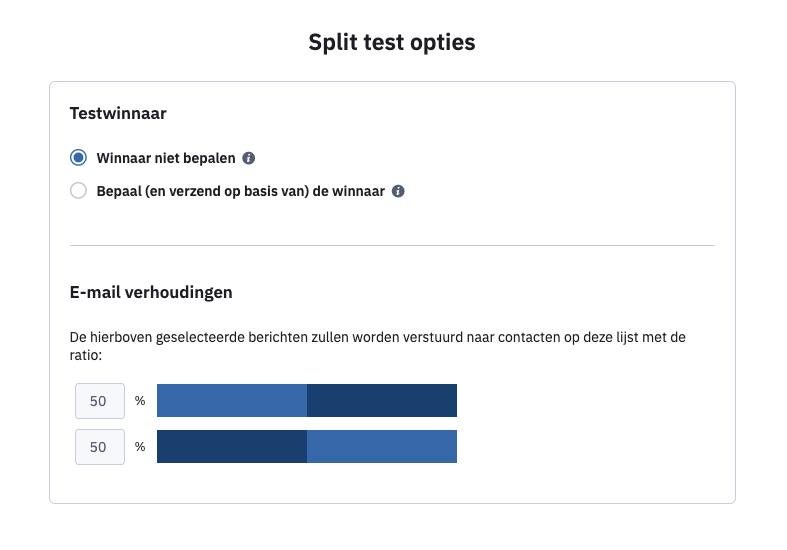Click the divider line below the Testwinnaar options

coord(392,245)
